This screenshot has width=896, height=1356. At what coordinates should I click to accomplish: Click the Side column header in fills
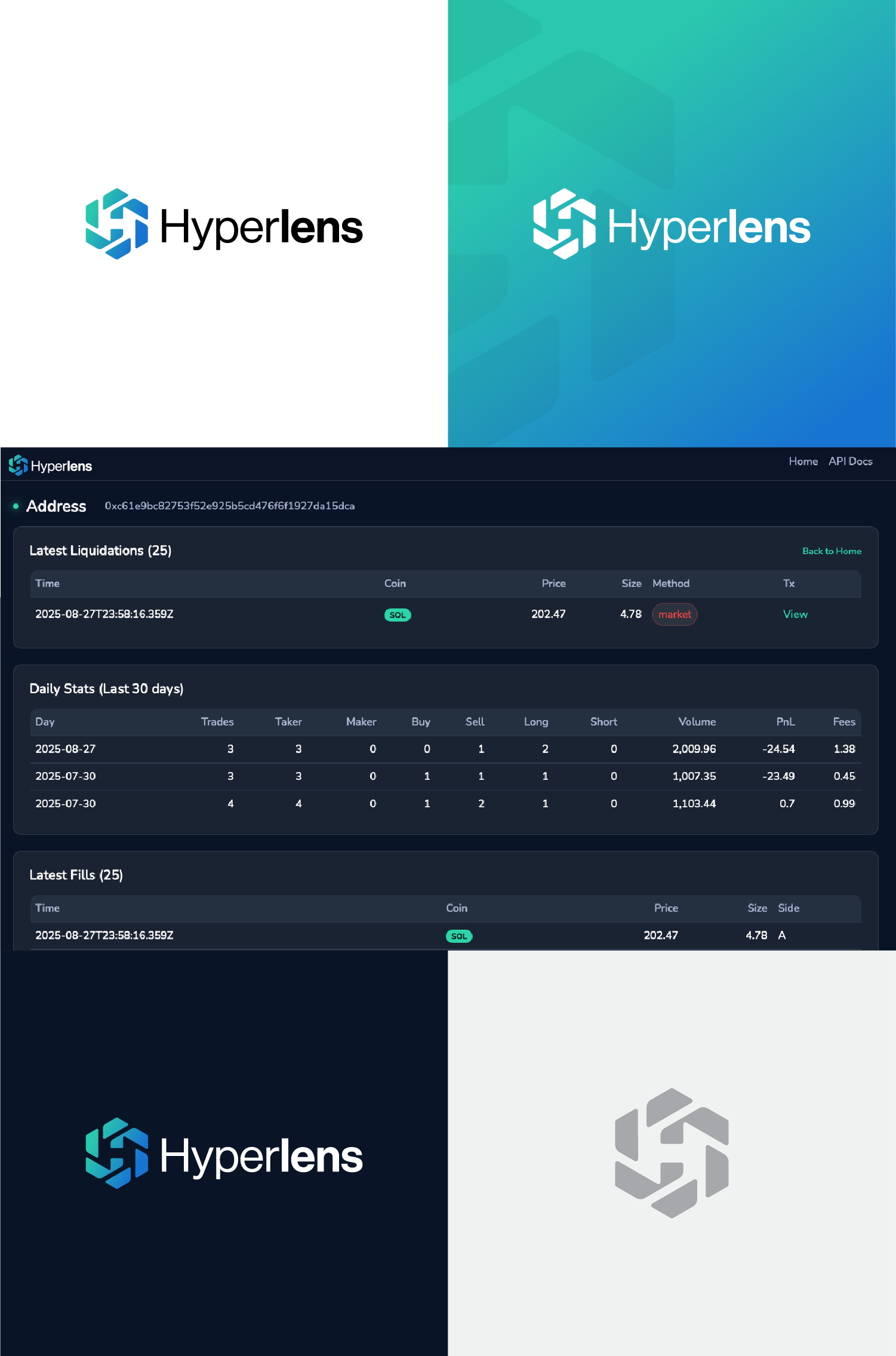click(x=789, y=908)
